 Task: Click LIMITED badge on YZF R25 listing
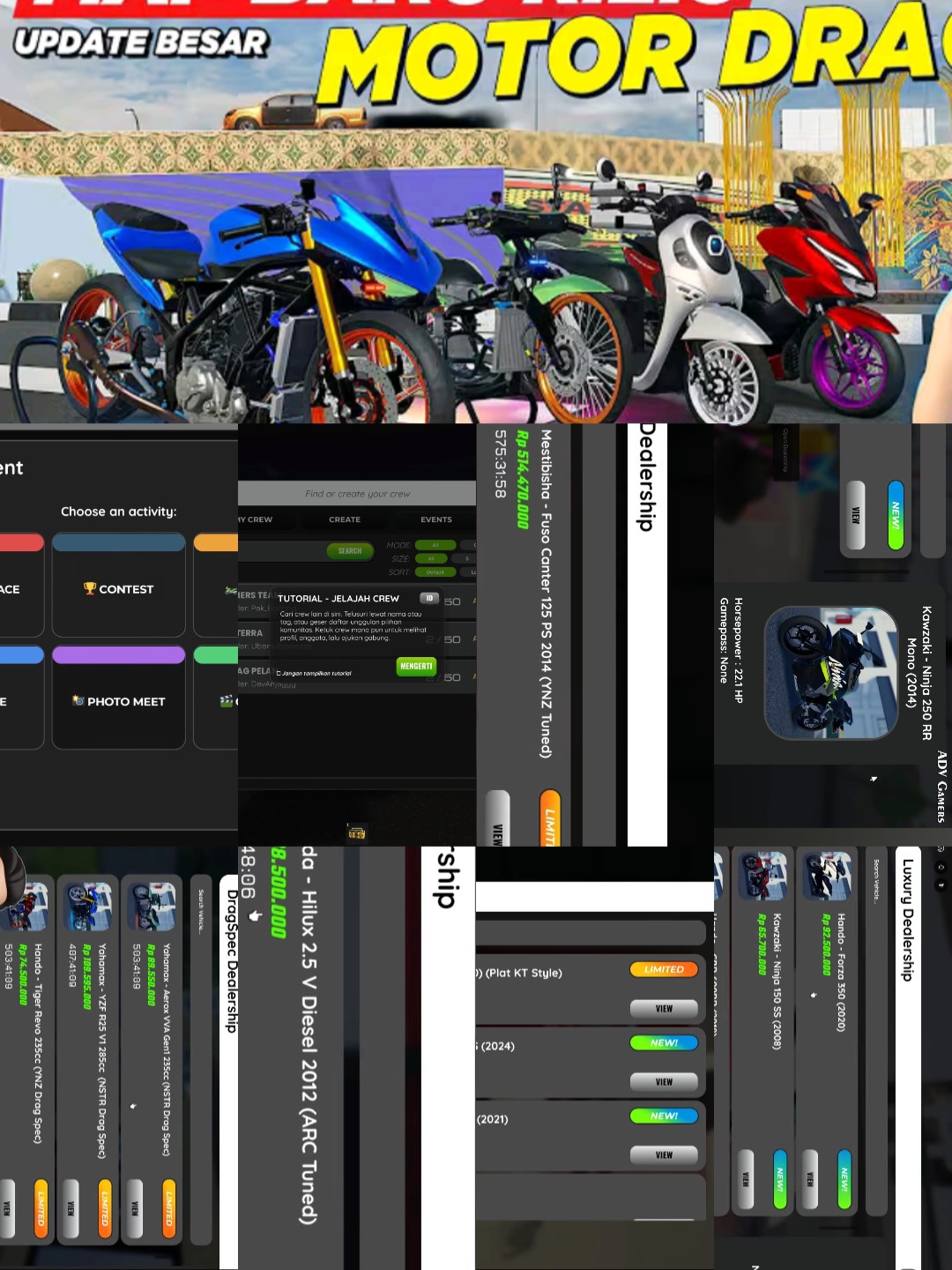tap(105, 1208)
